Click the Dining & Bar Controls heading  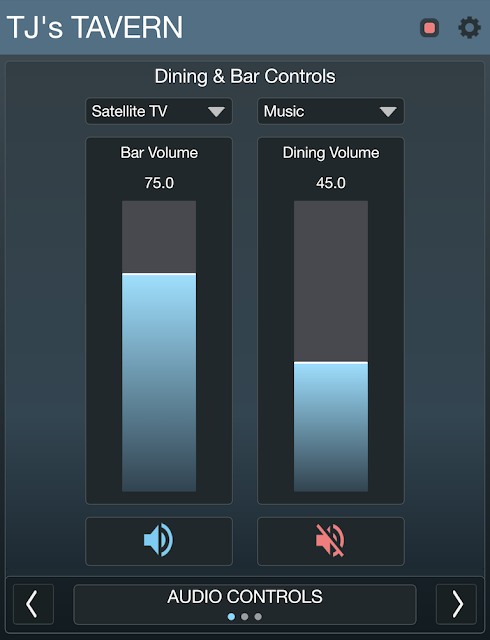point(245,77)
